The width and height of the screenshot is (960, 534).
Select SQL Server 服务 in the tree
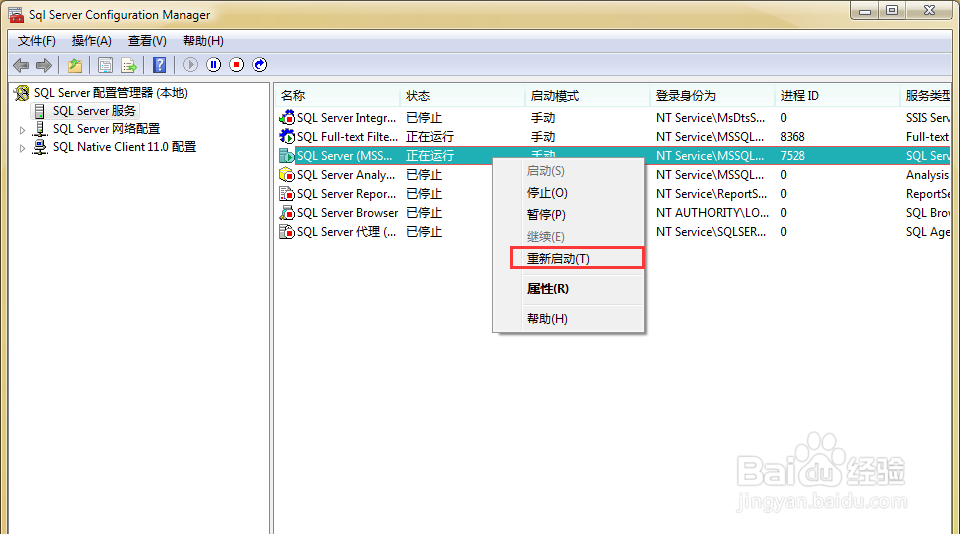94,111
